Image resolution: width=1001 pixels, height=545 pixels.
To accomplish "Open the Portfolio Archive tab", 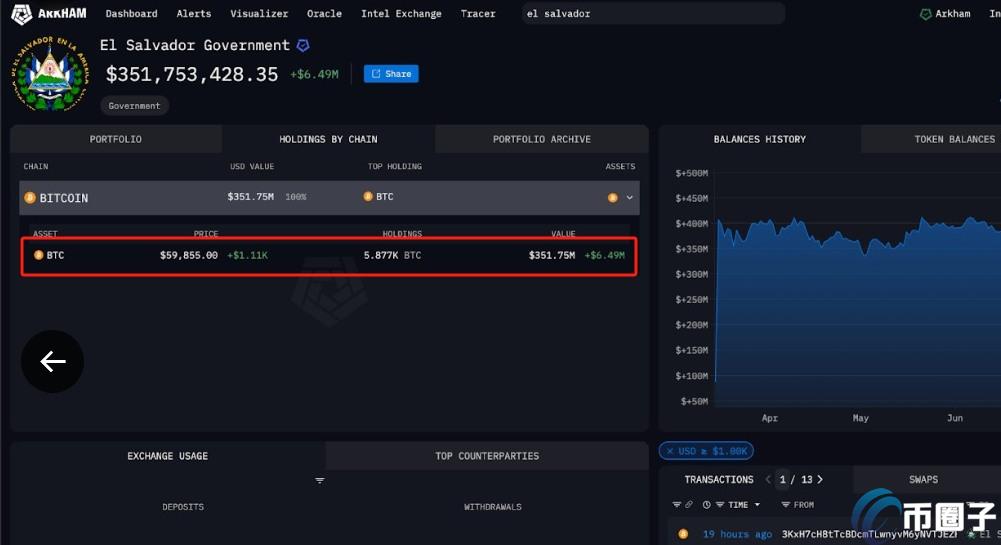I will [541, 139].
